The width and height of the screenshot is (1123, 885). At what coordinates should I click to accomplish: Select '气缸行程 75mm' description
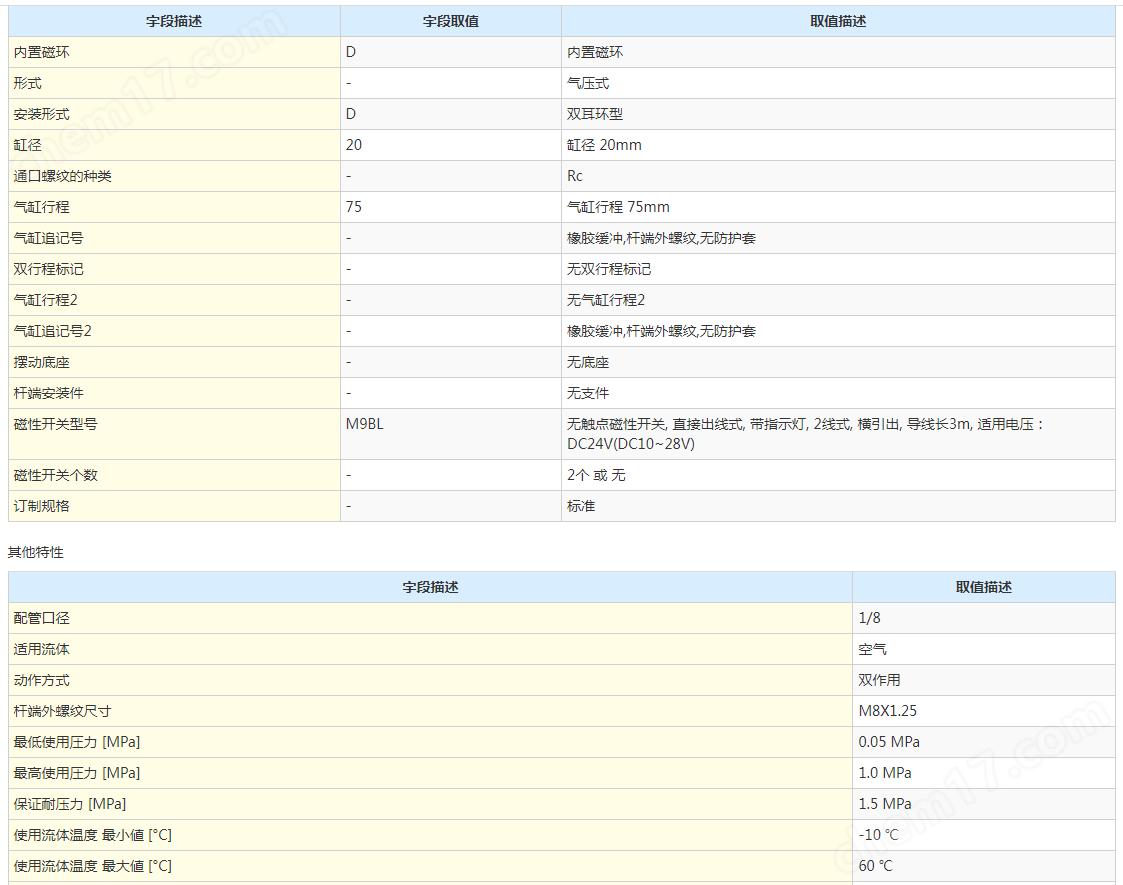[618, 207]
